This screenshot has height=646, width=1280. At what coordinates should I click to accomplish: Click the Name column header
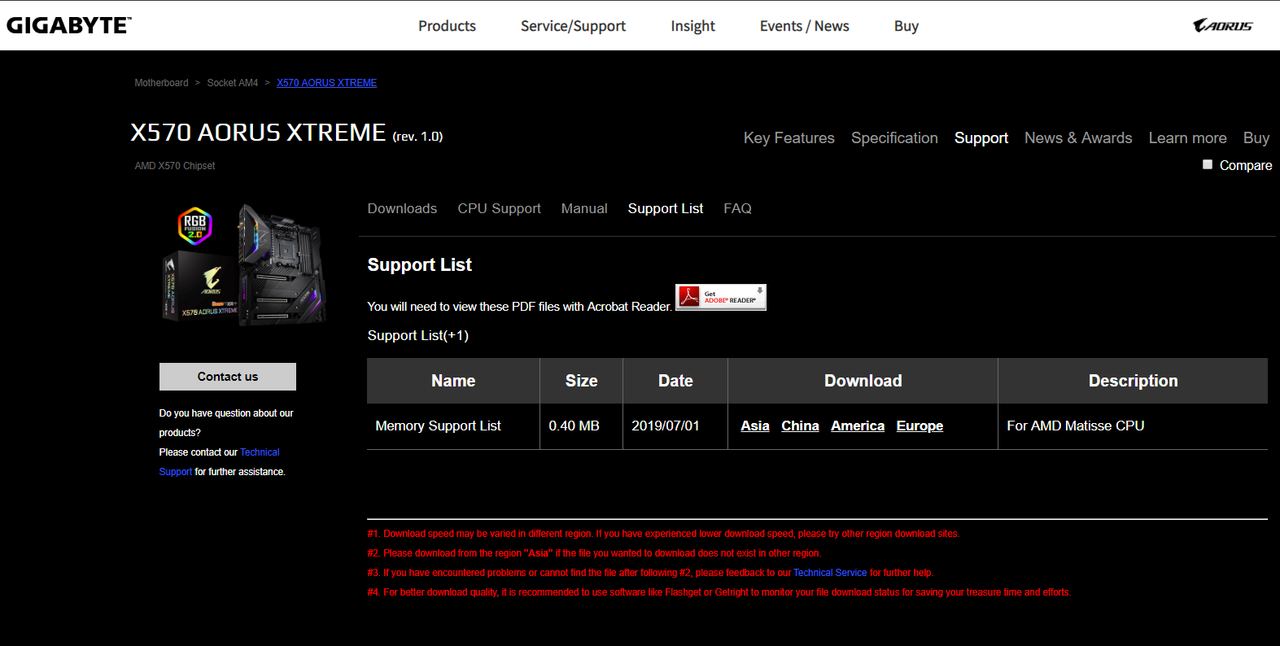tap(453, 381)
